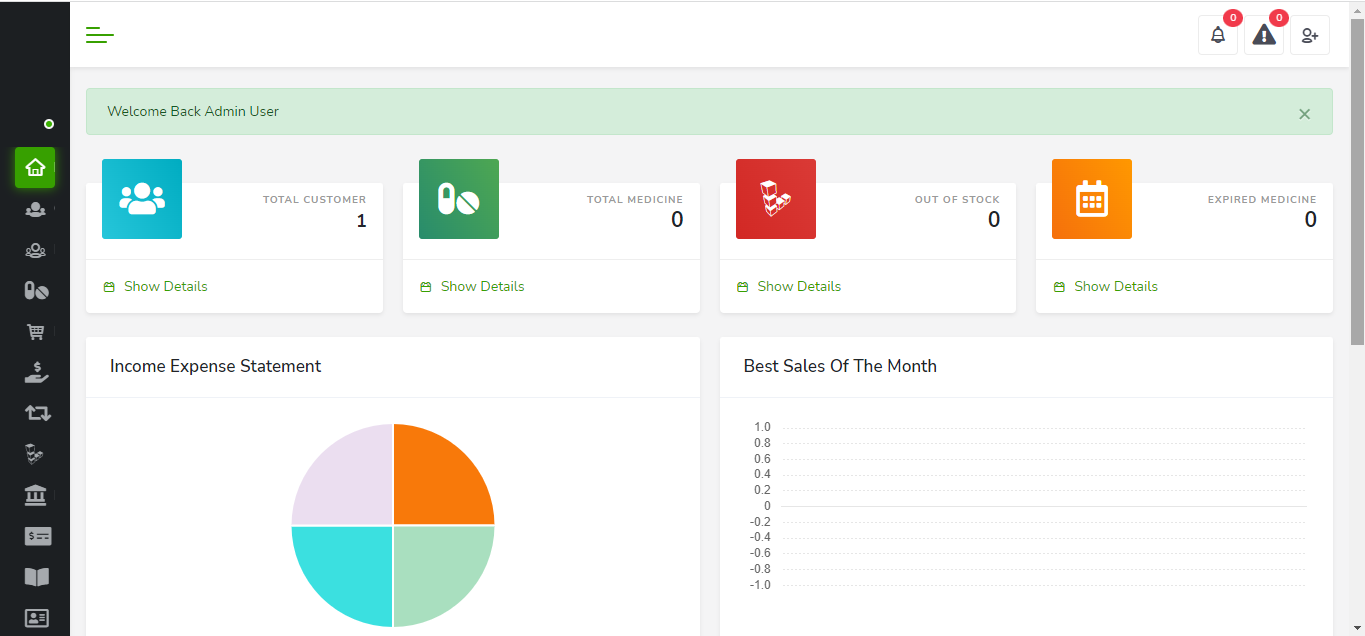Open the bank building icon in sidebar

(36, 495)
